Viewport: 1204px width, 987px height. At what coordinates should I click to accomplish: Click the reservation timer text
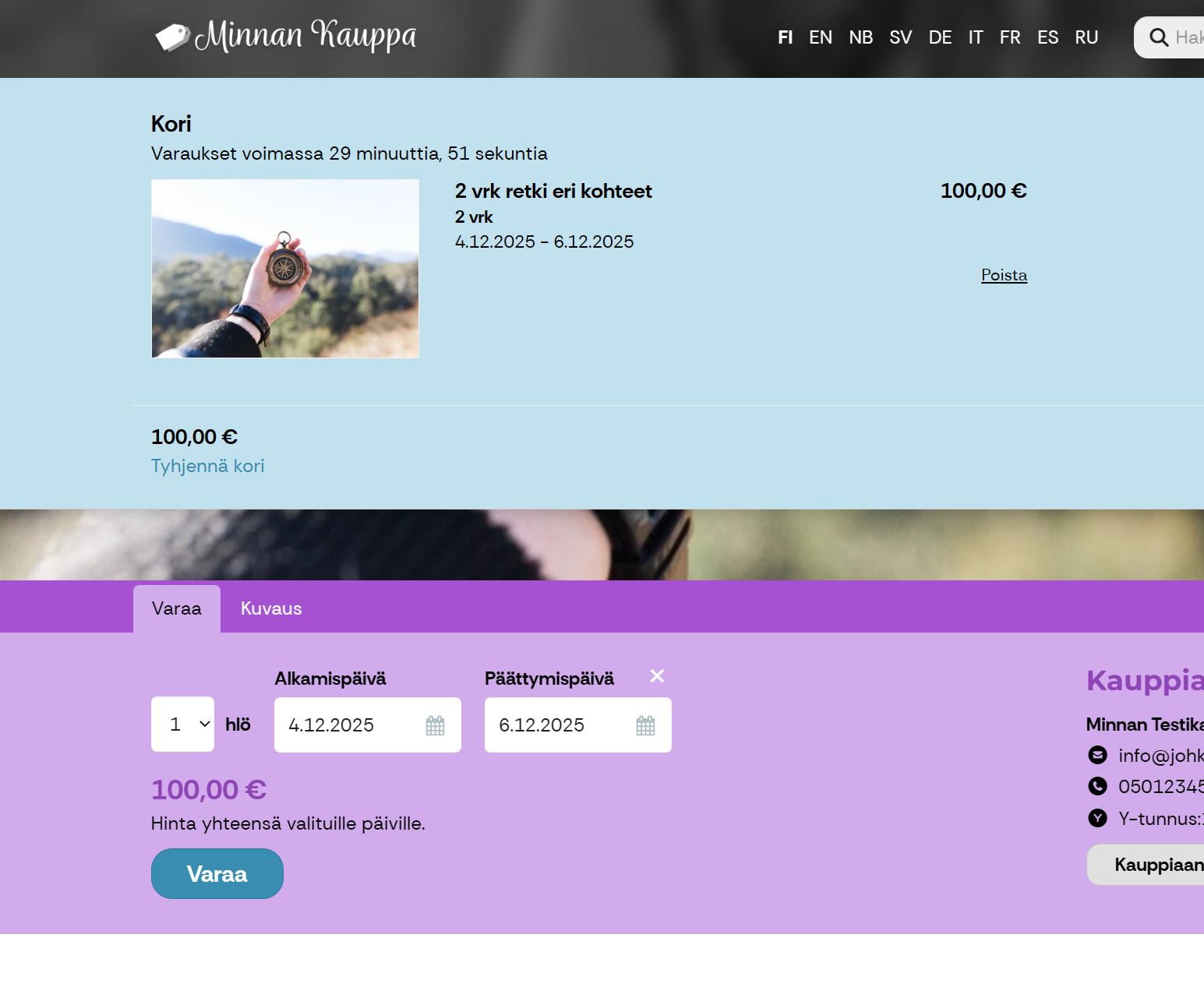349,153
